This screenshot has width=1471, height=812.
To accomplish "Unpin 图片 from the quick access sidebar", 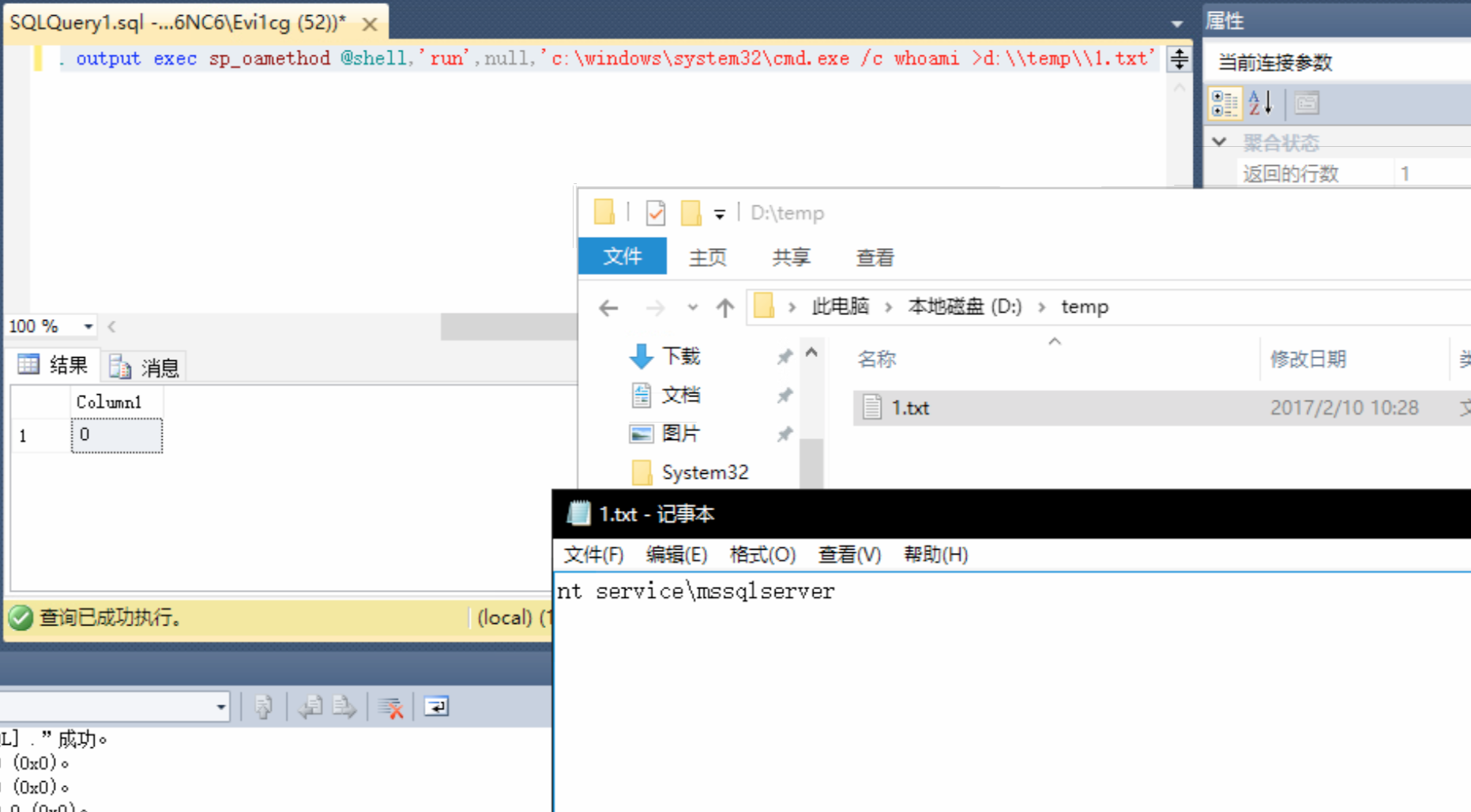I will (784, 434).
